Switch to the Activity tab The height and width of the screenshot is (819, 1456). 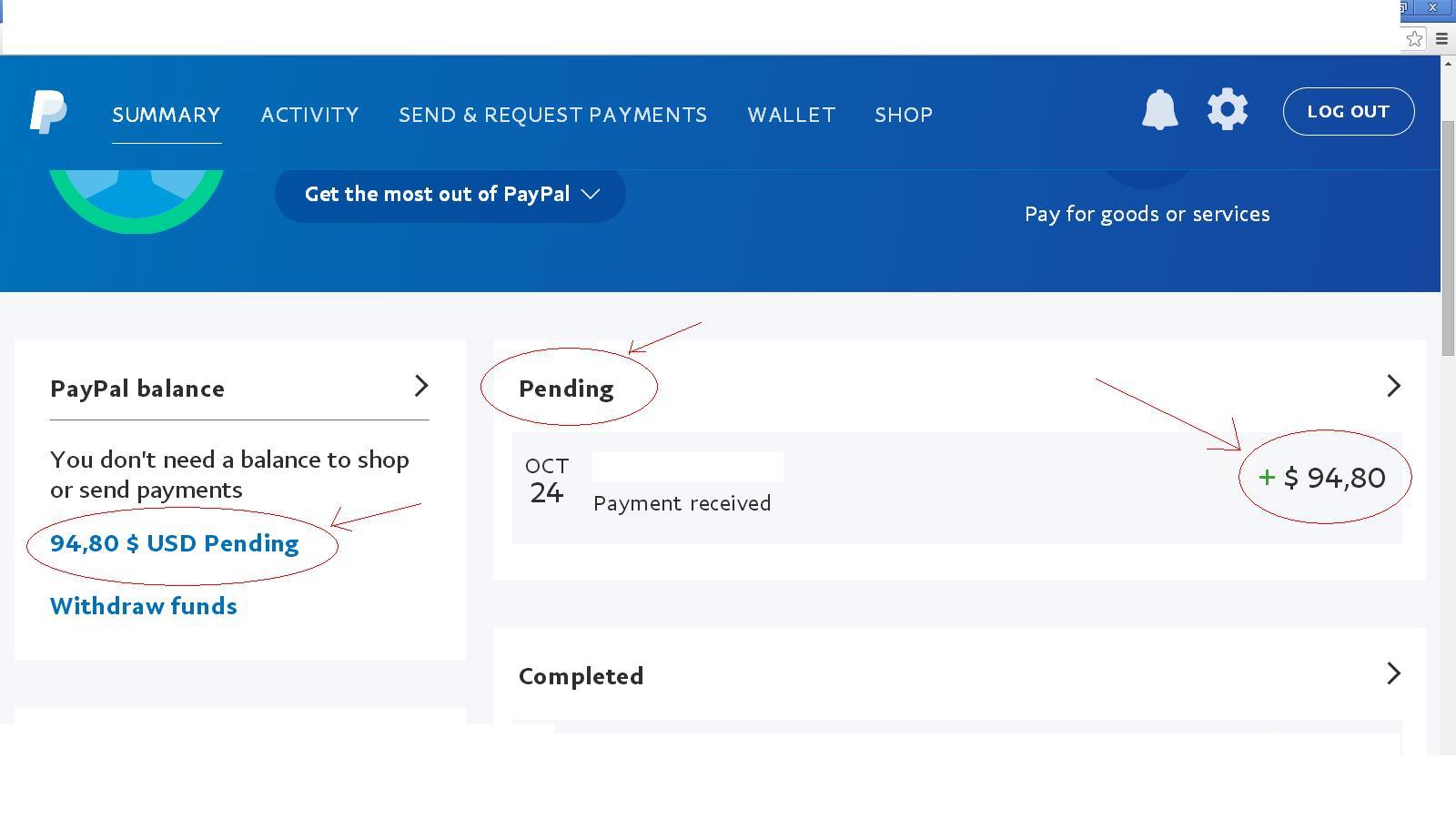tap(309, 115)
